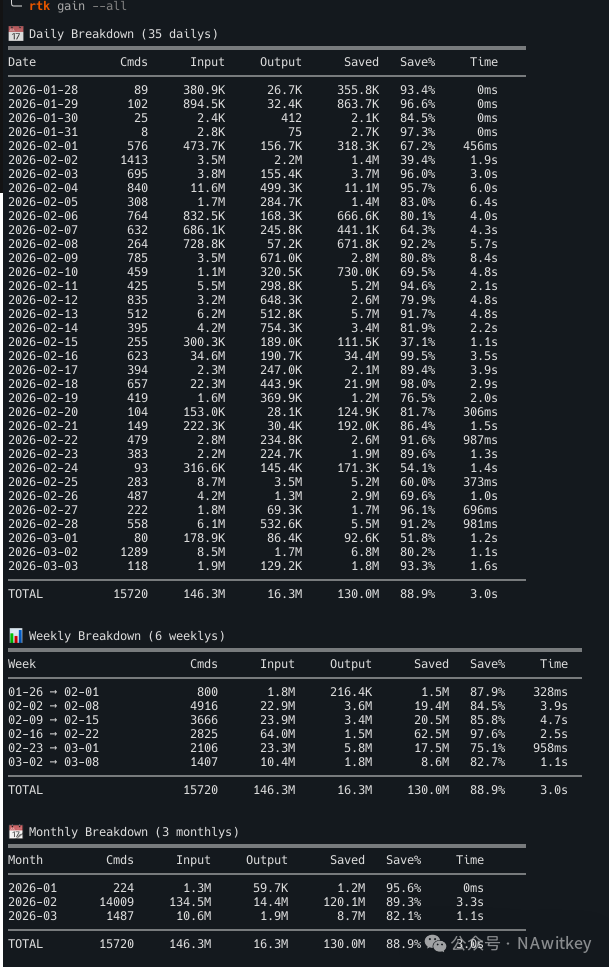Select the "Daily Breakdown (35 dailys)" heading
This screenshot has width=609, height=967.
point(123,34)
